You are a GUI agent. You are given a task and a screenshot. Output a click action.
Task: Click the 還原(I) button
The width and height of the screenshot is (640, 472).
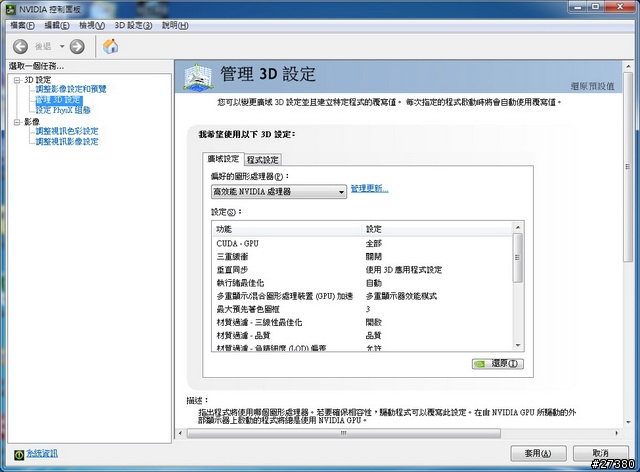click(x=498, y=363)
